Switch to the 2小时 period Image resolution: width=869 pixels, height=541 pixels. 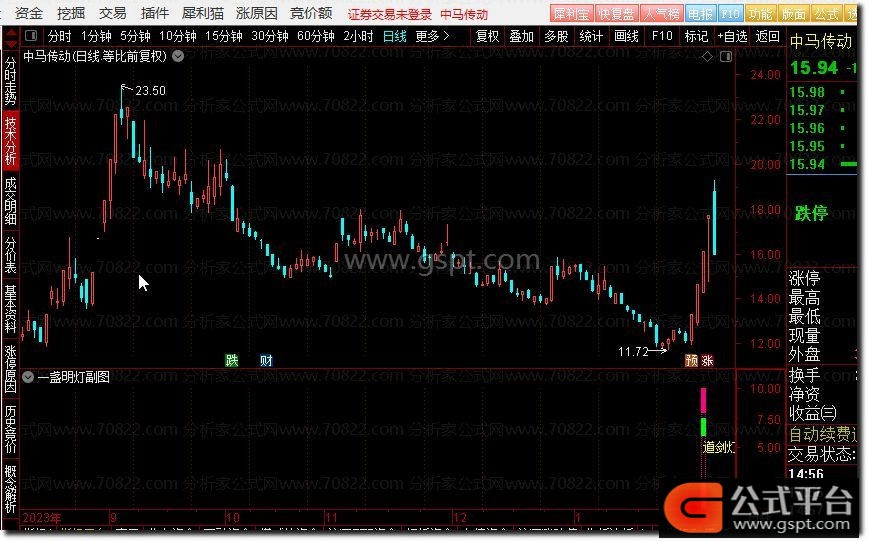358,37
